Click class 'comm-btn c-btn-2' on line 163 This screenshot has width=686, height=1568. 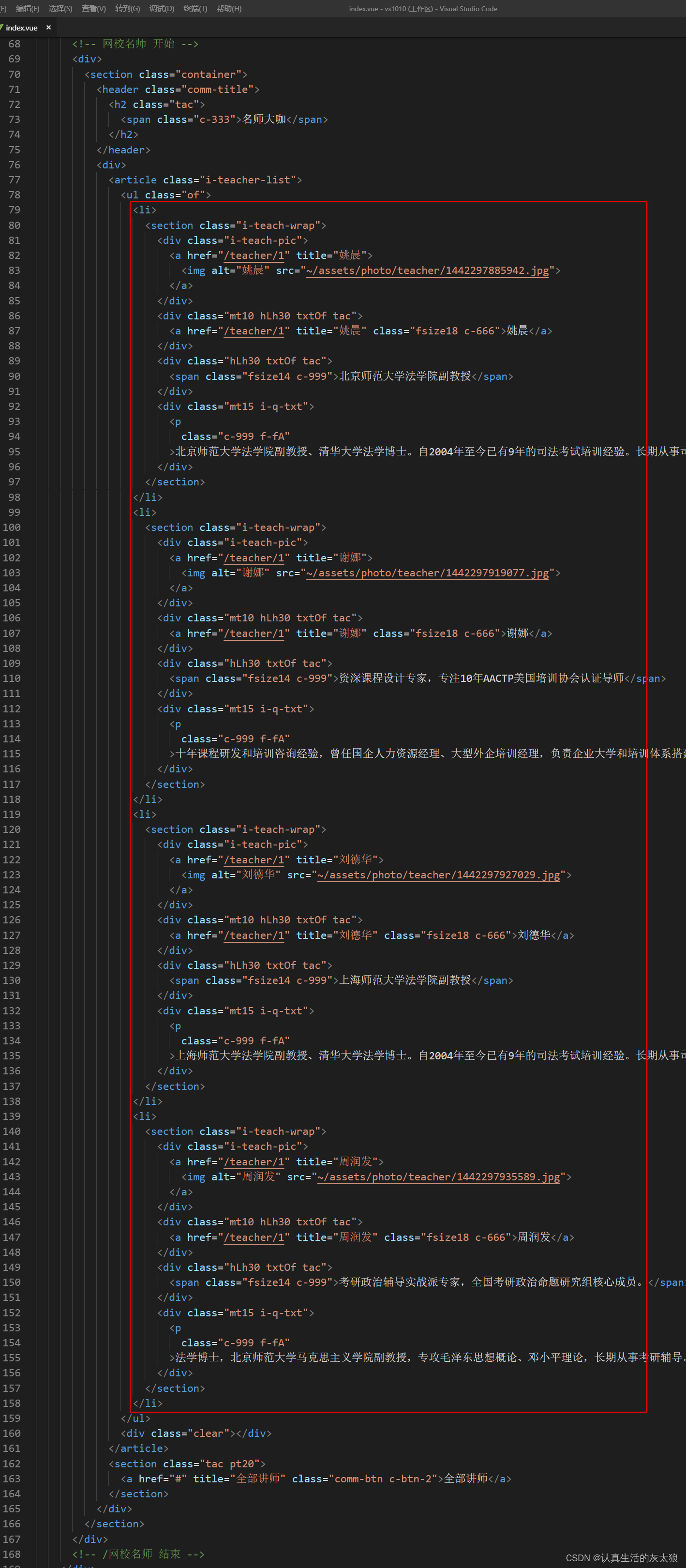tap(384, 1478)
